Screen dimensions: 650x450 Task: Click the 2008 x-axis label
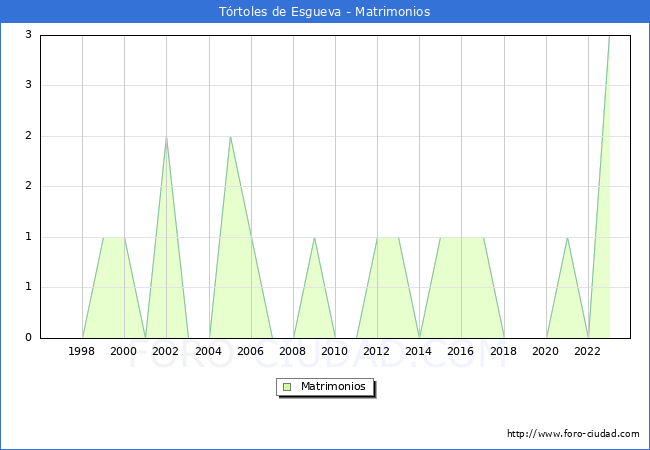coord(293,351)
